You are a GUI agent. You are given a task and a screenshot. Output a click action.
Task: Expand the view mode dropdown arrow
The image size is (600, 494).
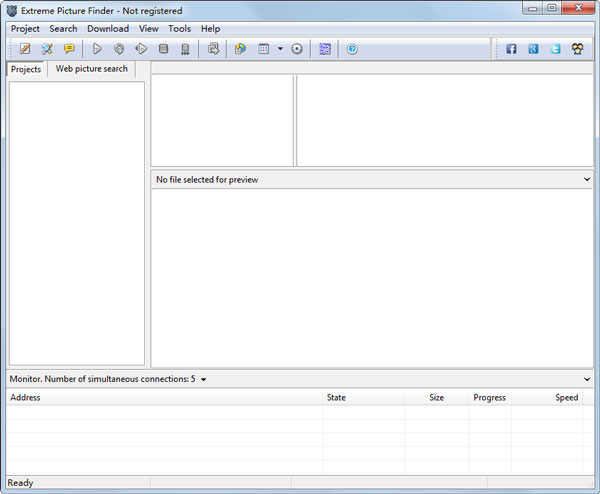point(280,49)
